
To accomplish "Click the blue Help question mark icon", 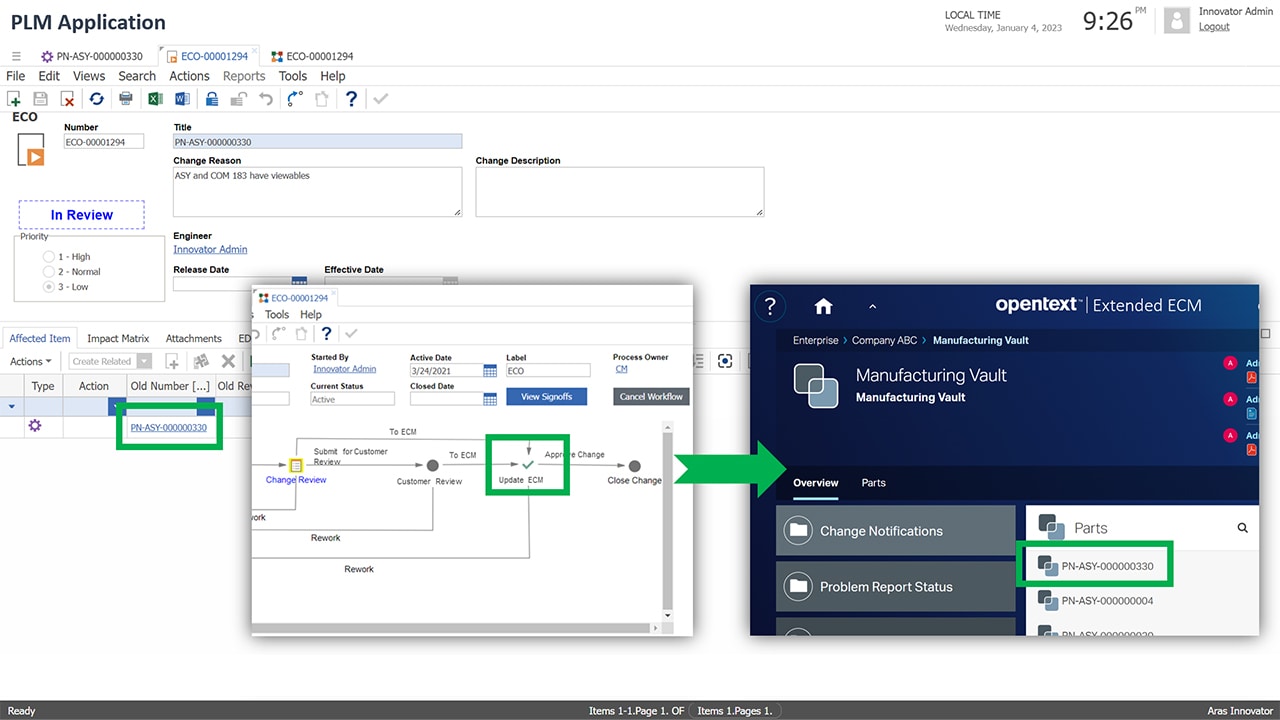I will (351, 99).
